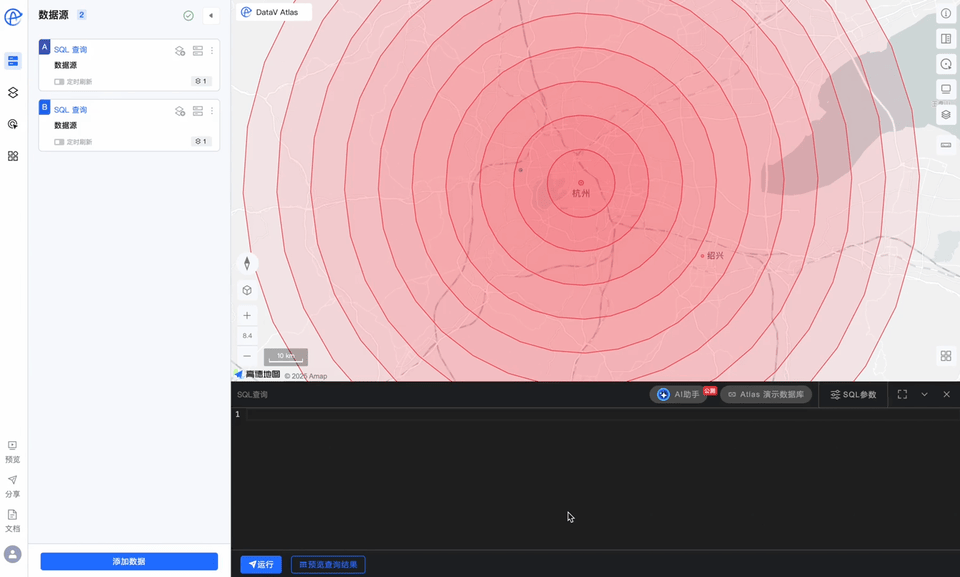Collapse the data source panel arrow
This screenshot has width=960, height=577.
[211, 16]
